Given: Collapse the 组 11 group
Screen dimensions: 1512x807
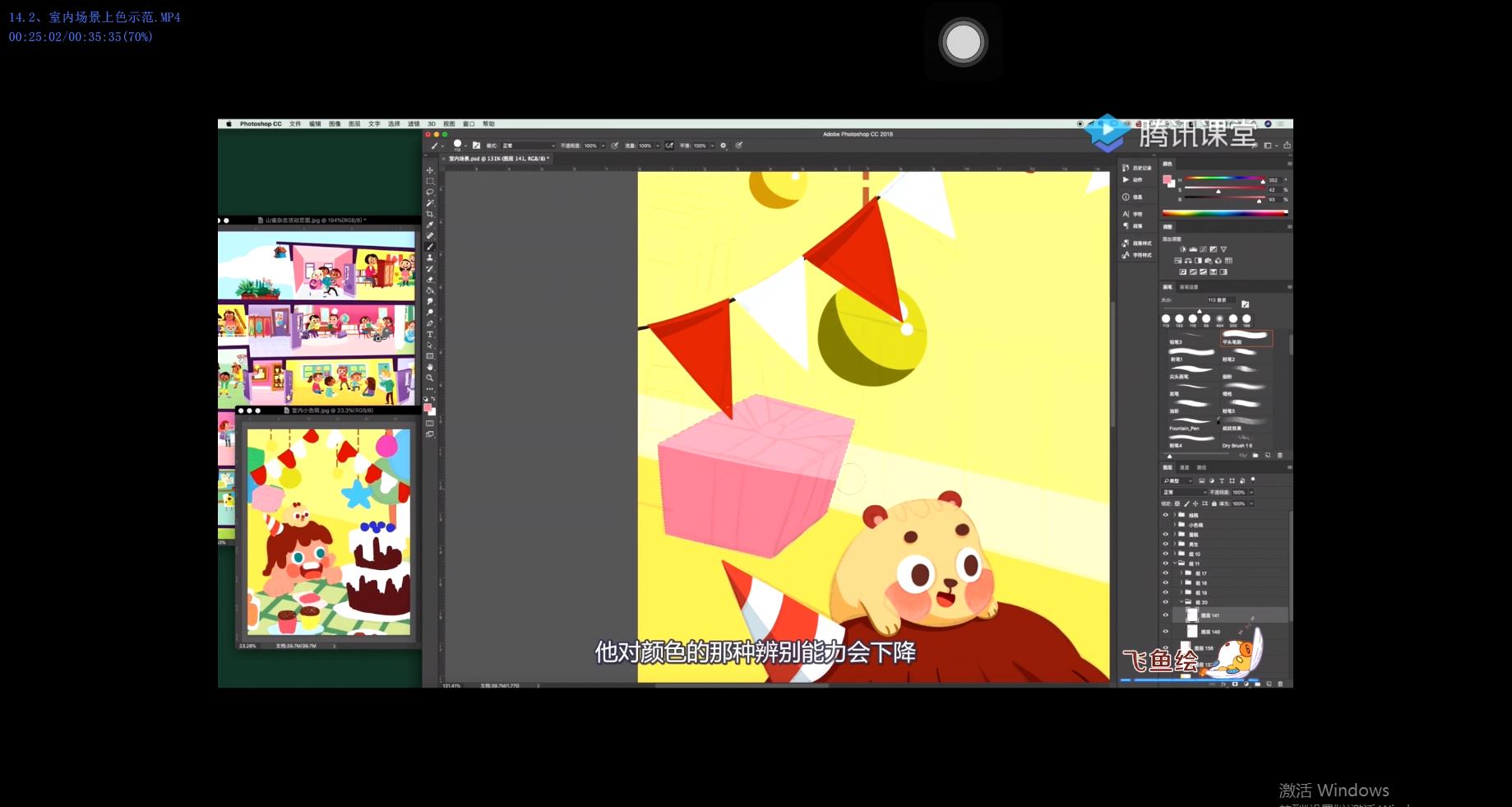Looking at the screenshot, I should [1175, 564].
